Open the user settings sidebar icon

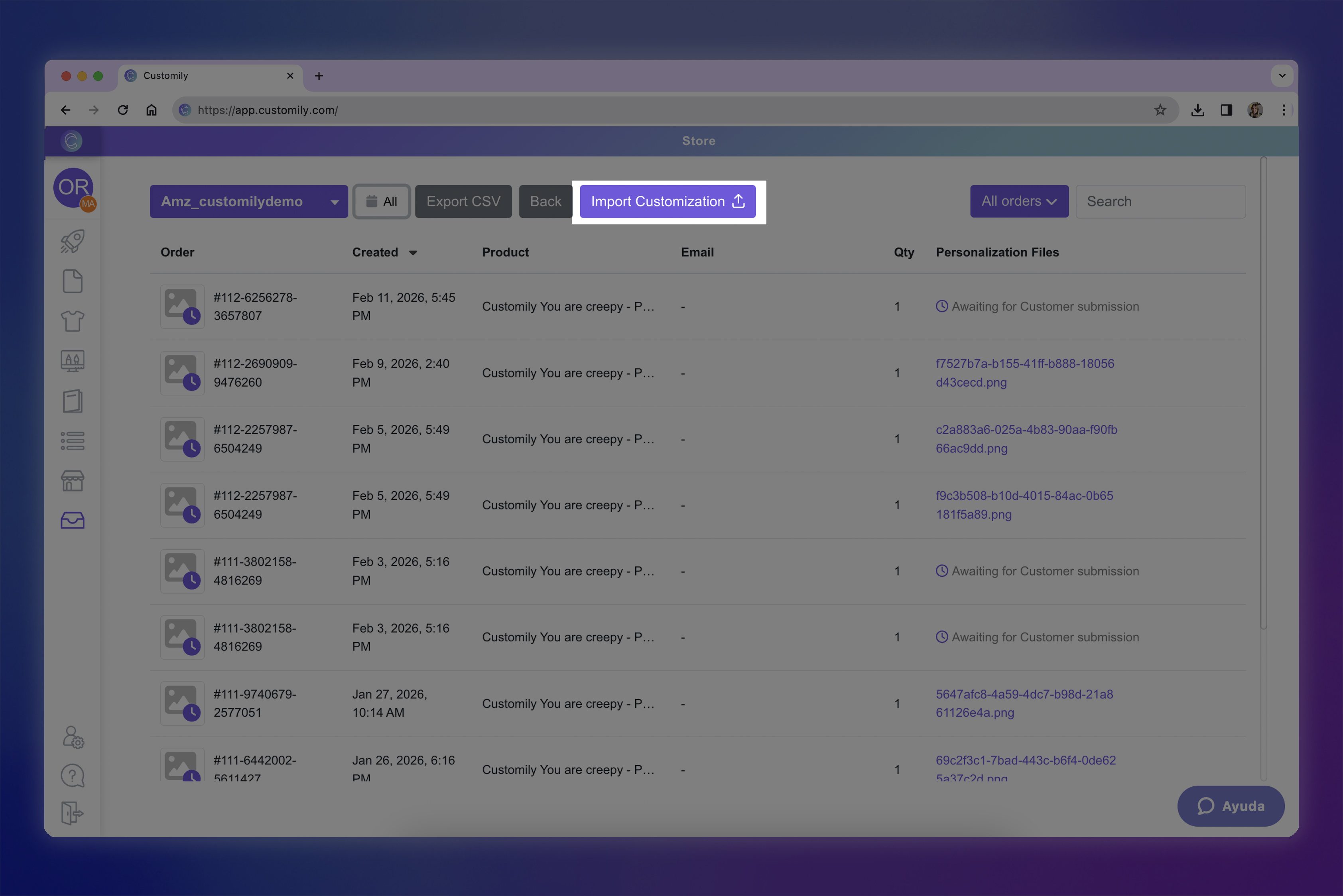[x=73, y=737]
